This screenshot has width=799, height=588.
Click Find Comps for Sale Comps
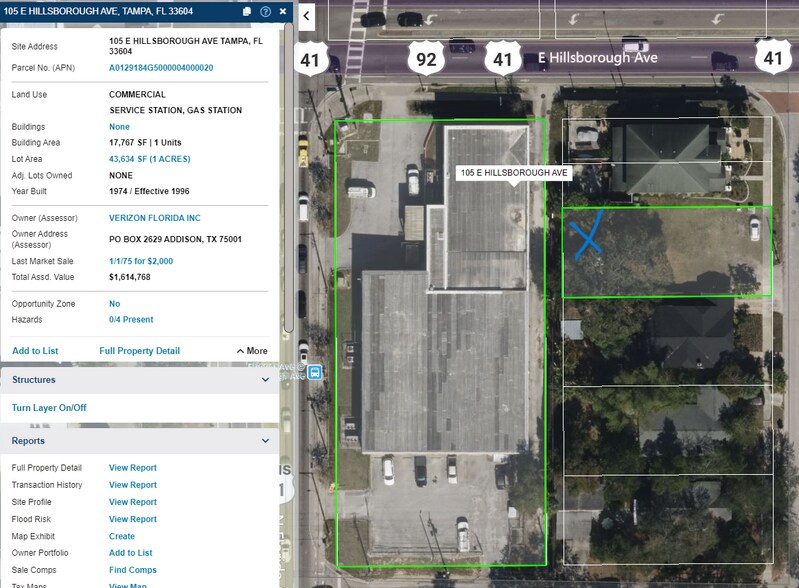(x=132, y=570)
